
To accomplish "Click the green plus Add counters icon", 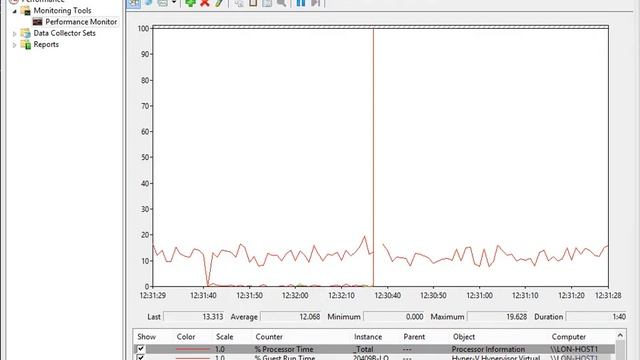I will pos(190,3).
